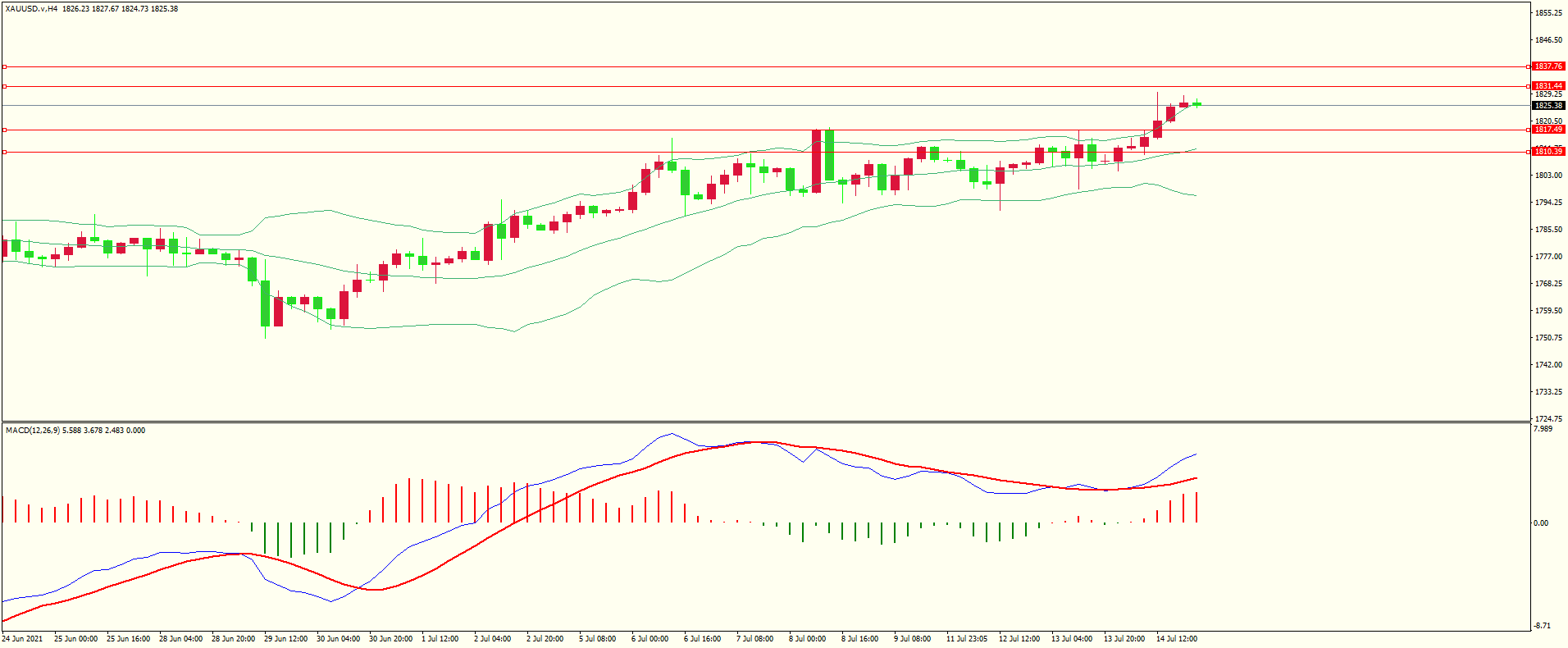The image size is (1568, 648).
Task: Click the 5 Jul 08:00 time label
Action: 597,639
